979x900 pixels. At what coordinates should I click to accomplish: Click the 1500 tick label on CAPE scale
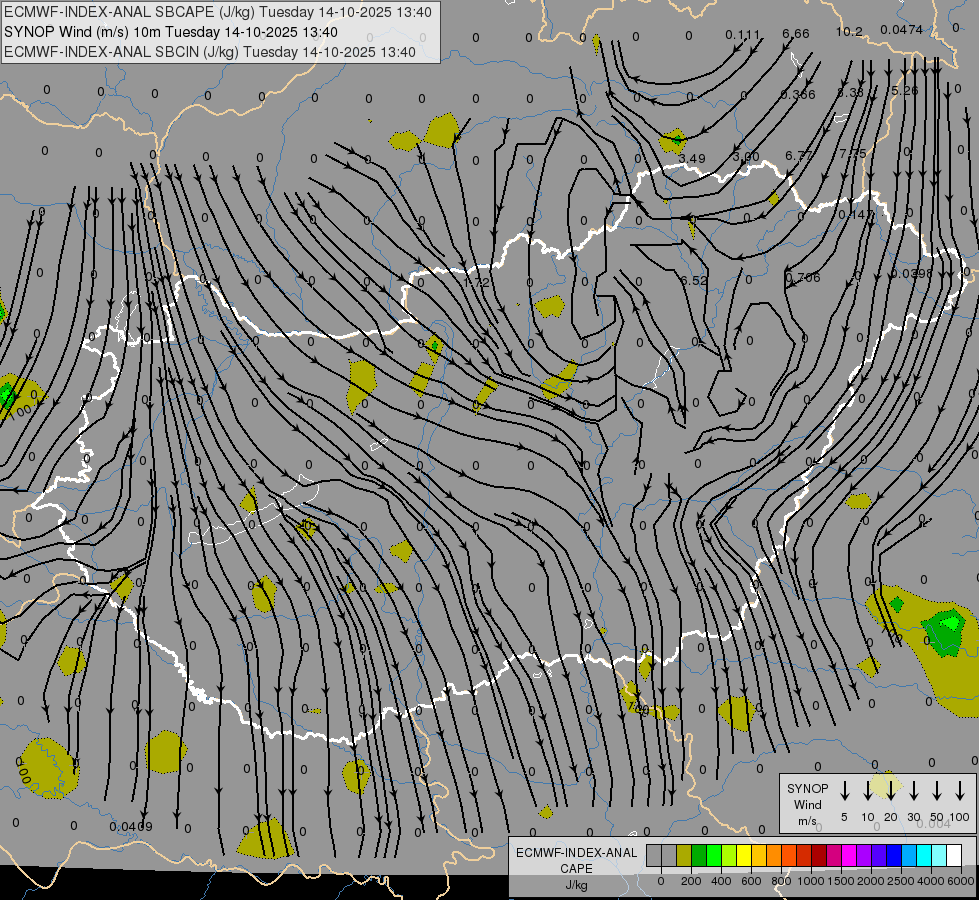[x=840, y=881]
